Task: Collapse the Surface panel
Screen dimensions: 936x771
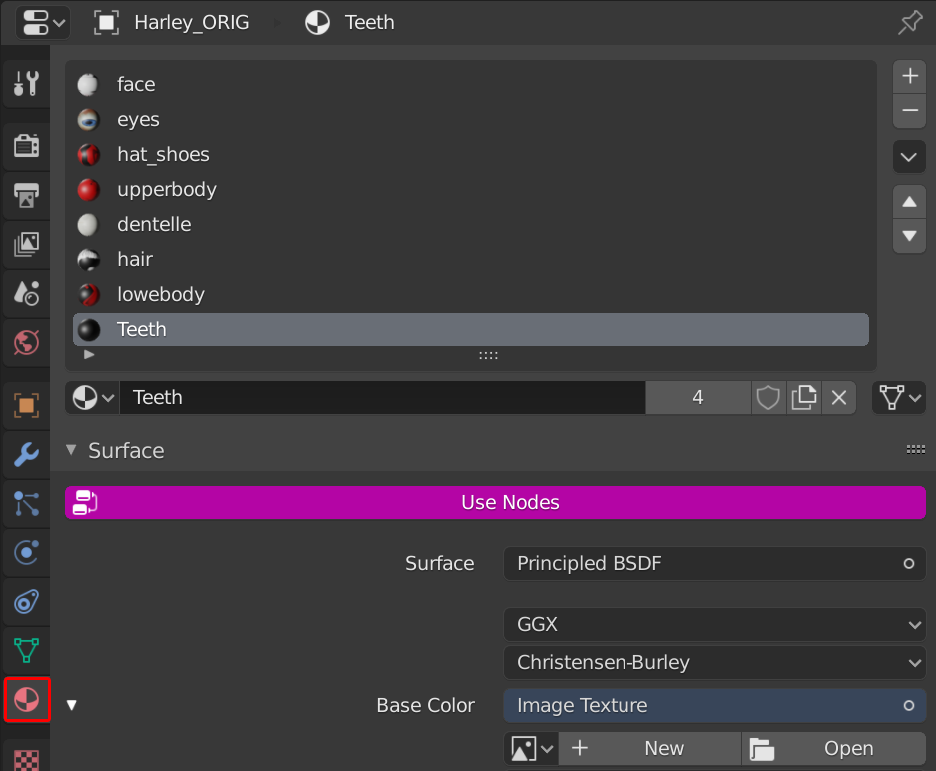Action: click(71, 450)
